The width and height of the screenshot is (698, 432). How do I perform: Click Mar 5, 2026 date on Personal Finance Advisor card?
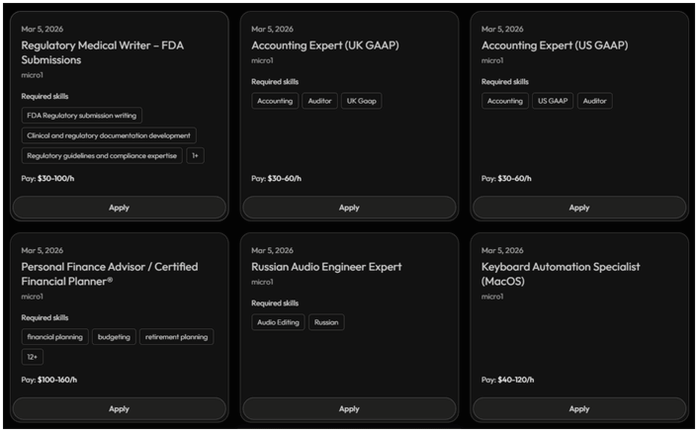point(42,250)
